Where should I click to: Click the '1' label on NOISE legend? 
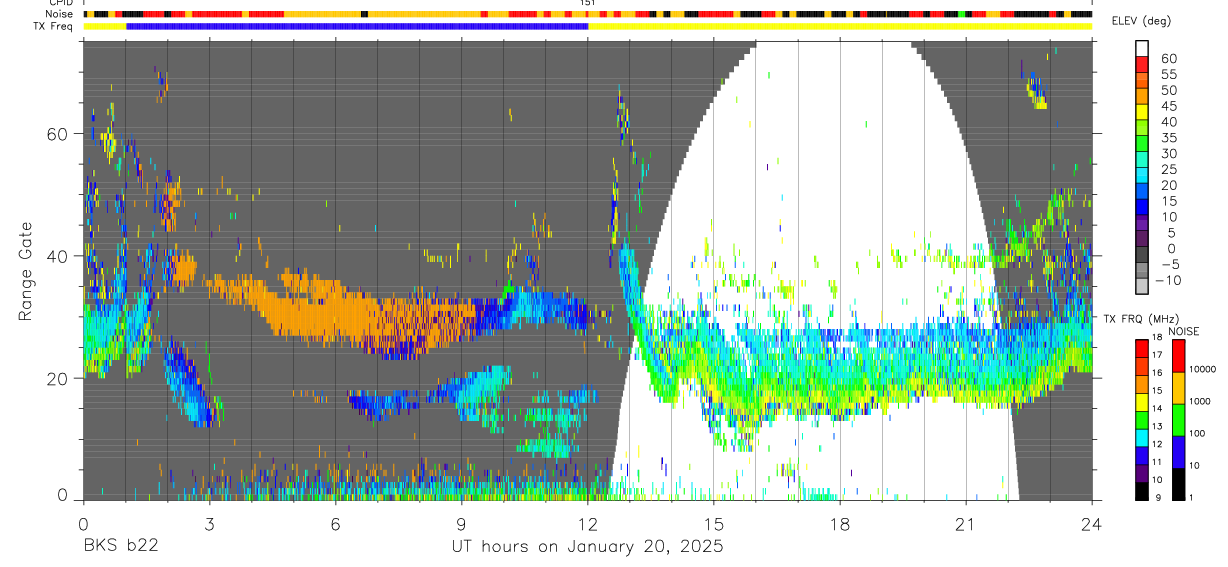click(1193, 498)
